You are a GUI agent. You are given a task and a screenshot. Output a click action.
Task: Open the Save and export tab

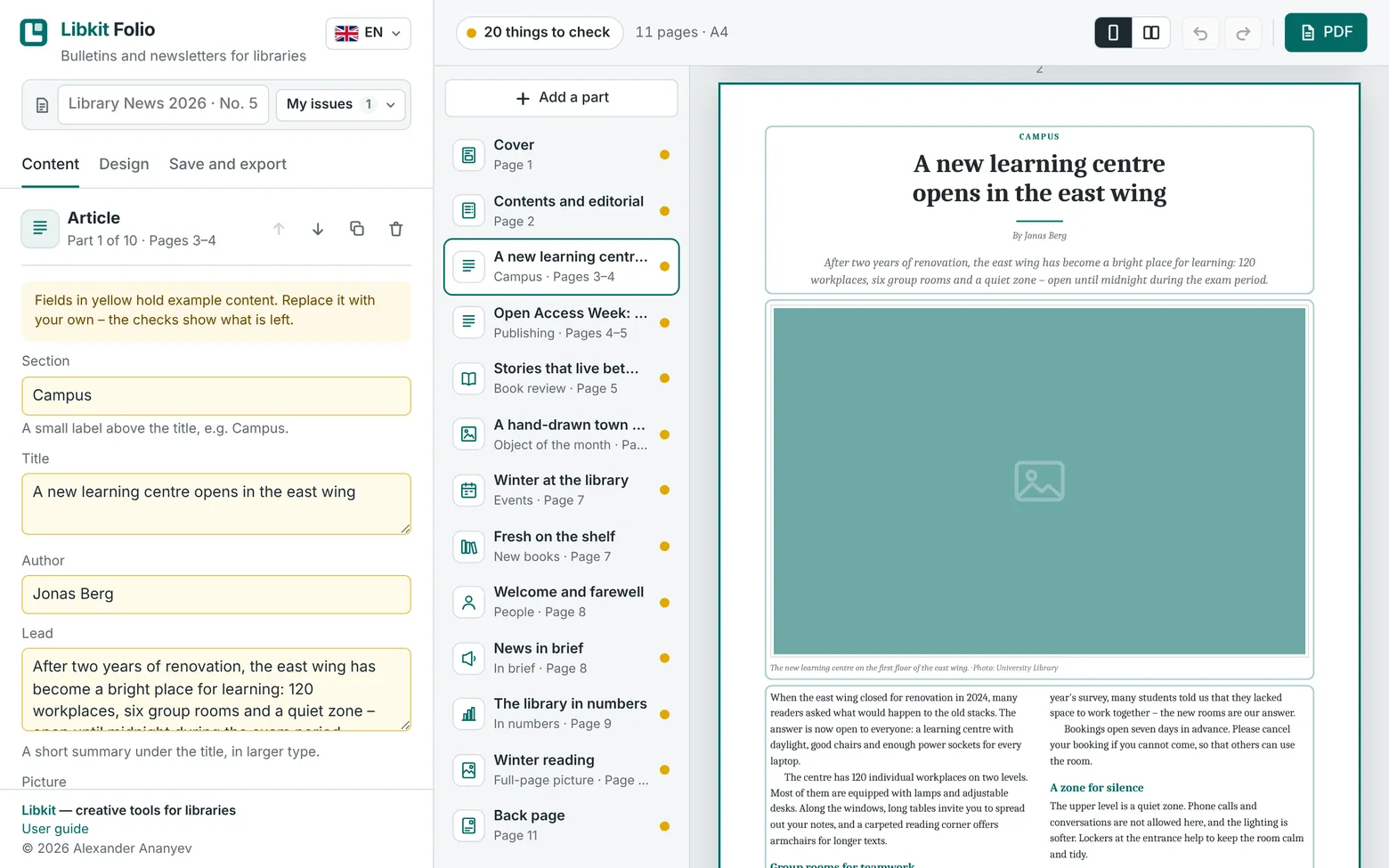click(228, 164)
